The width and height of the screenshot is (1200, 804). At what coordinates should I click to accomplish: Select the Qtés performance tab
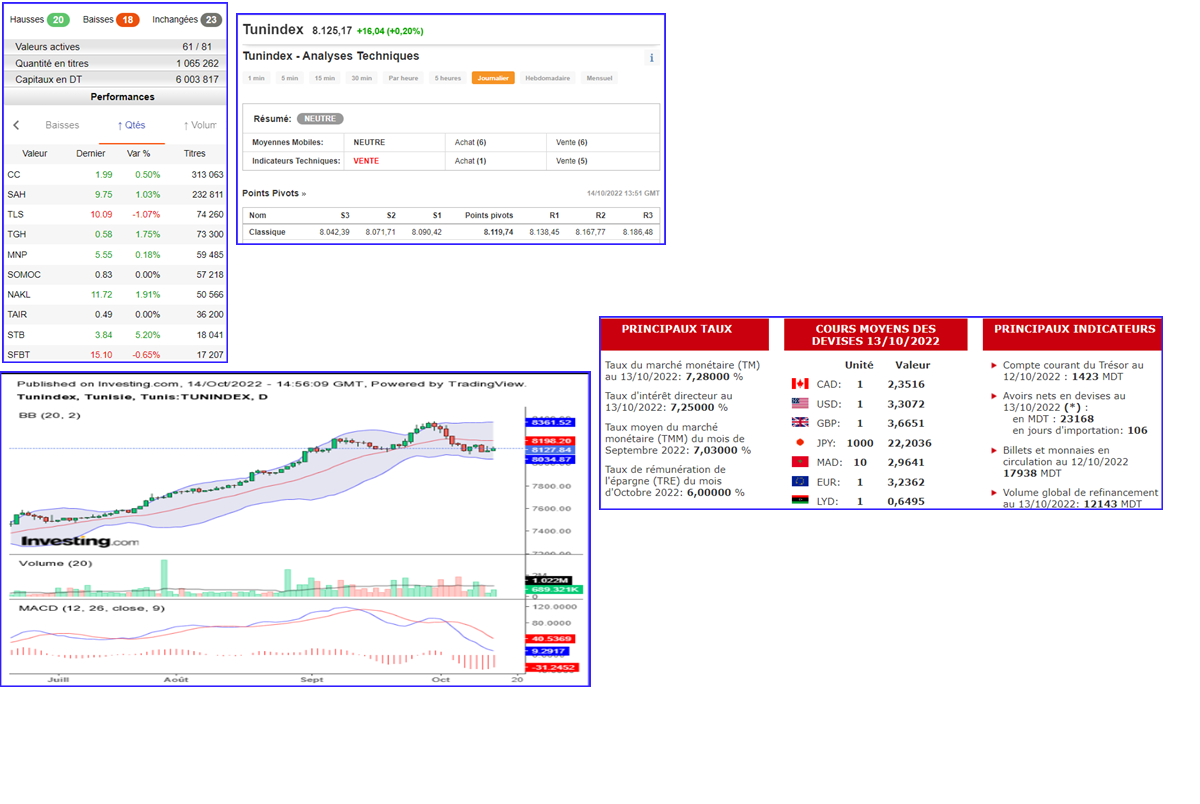click(131, 126)
